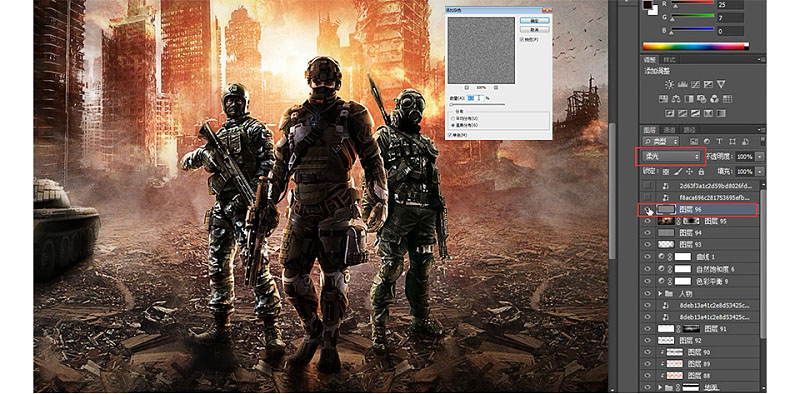This screenshot has width=800, height=394.
Task: Lock position move icon
Action: 690,171
